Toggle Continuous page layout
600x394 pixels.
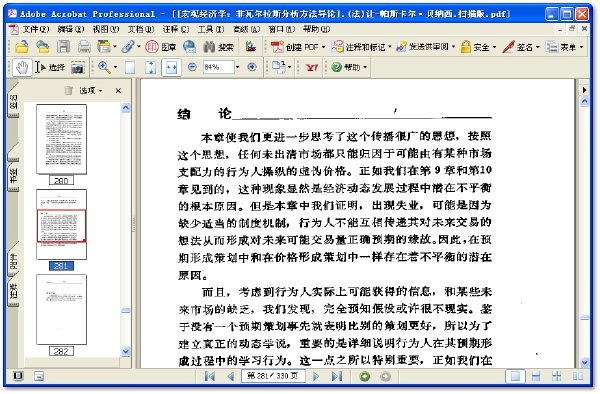click(536, 376)
